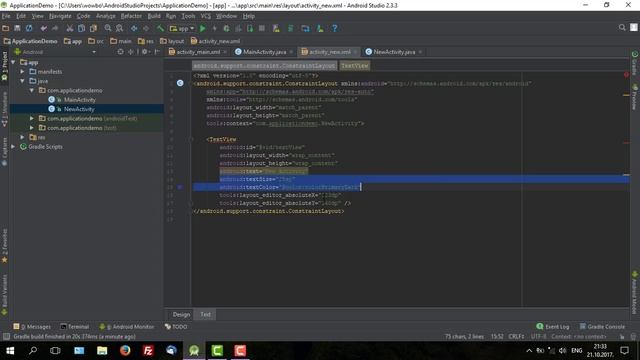Image resolution: width=640 pixels, height=360 pixels.
Task: Click the Redo toolbar icon
Action: pos(55,28)
